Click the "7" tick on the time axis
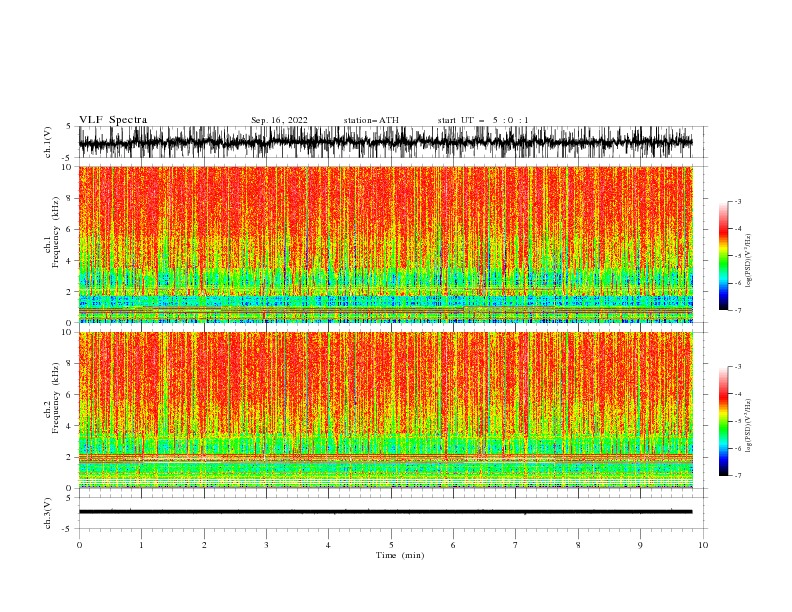Image resolution: width=792 pixels, height=612 pixels. click(x=516, y=545)
